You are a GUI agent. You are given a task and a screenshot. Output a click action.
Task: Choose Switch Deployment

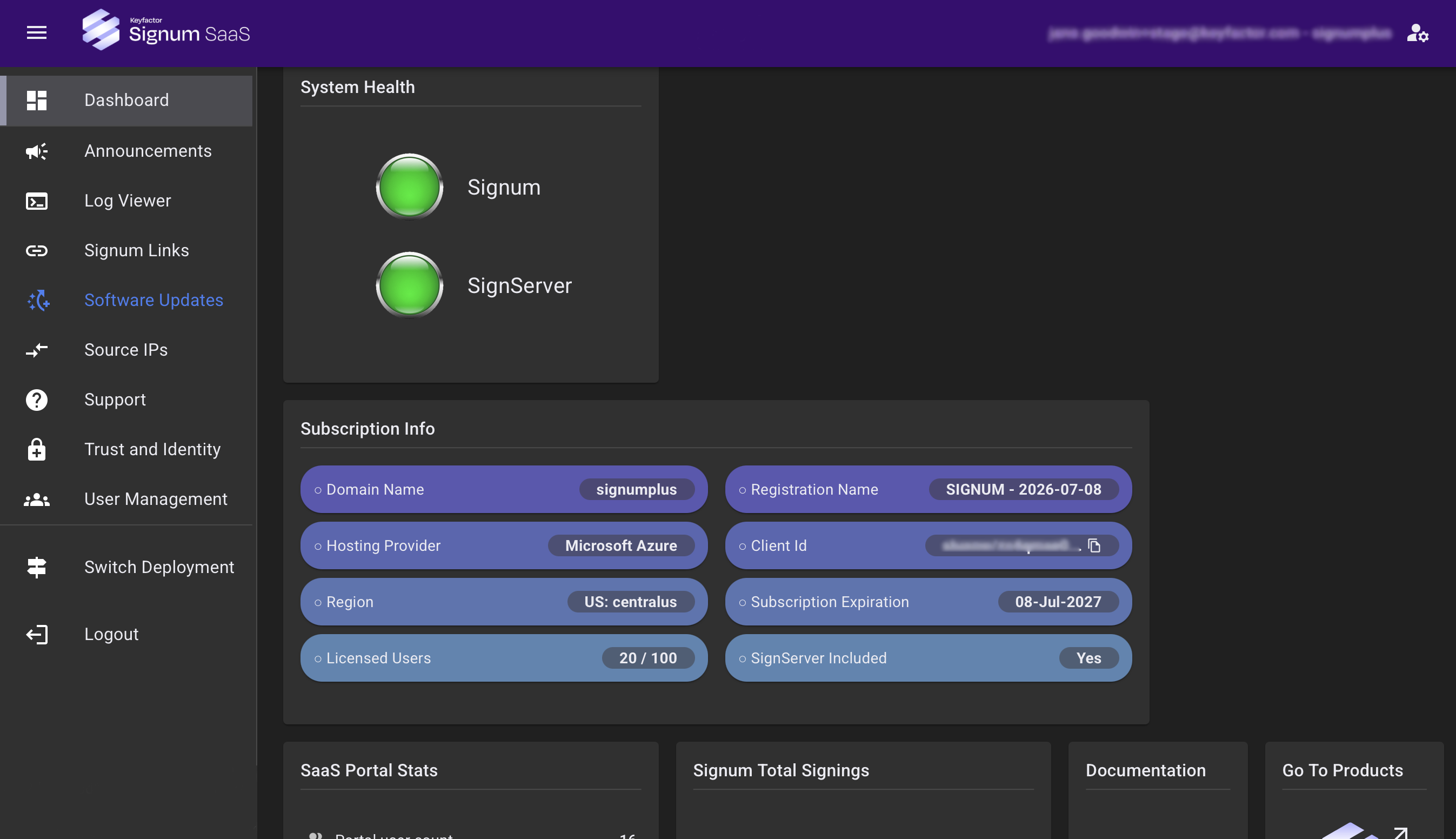tap(126, 567)
